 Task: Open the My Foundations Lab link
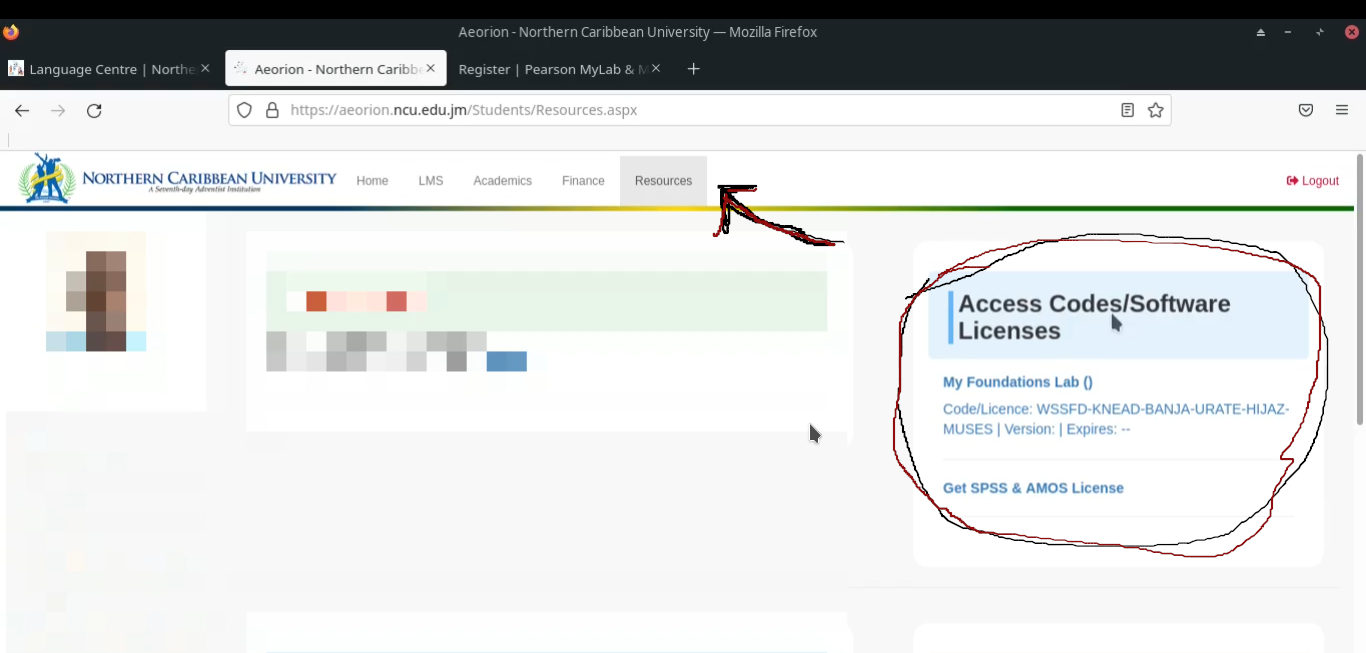coord(1017,382)
